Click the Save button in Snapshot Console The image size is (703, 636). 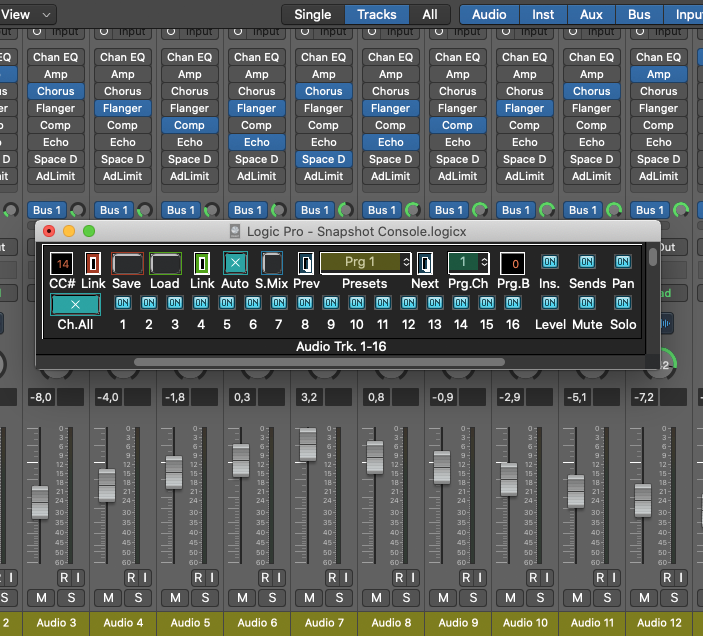(127, 263)
